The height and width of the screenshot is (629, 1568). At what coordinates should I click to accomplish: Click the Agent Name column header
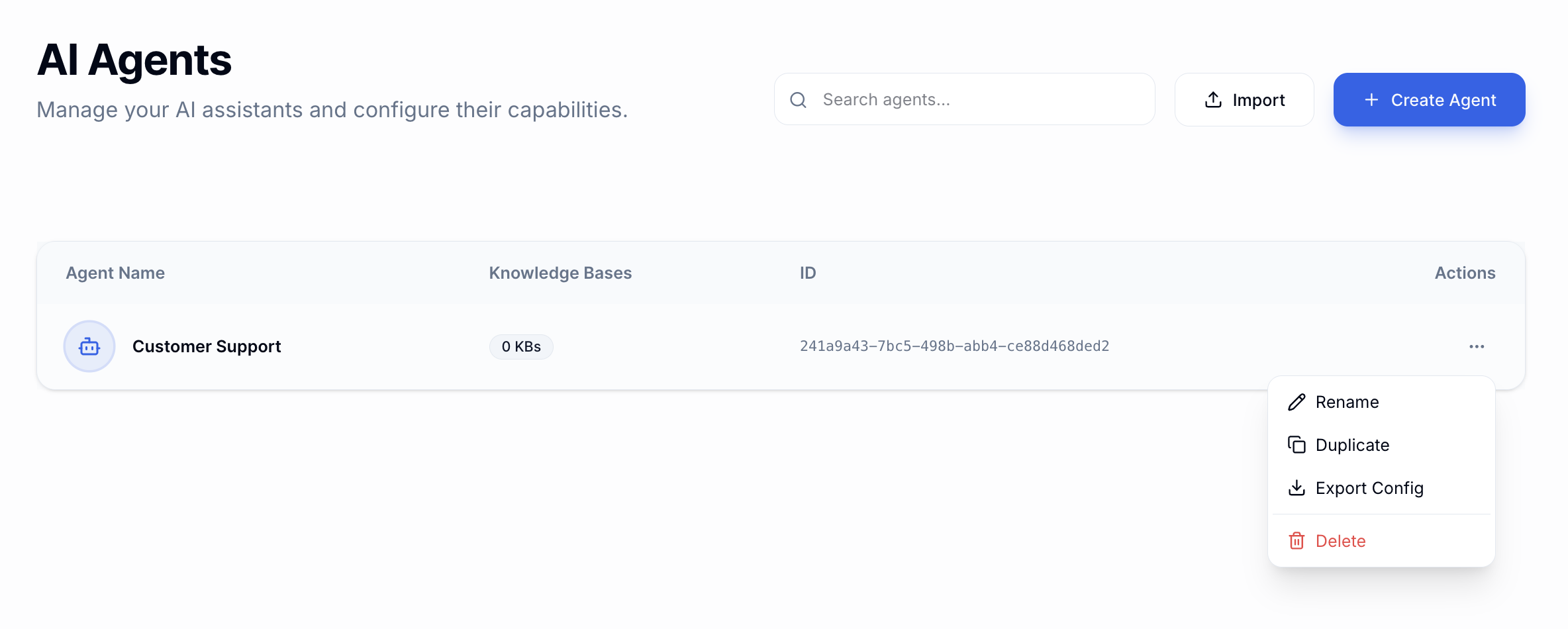coord(115,272)
